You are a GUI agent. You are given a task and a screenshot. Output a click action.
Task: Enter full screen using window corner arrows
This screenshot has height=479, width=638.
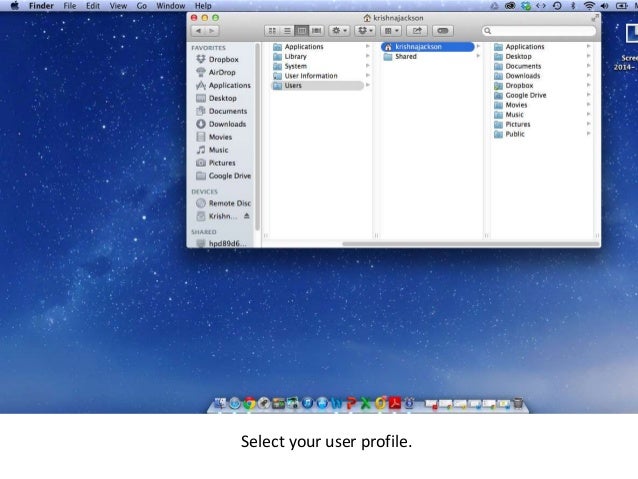coord(594,18)
